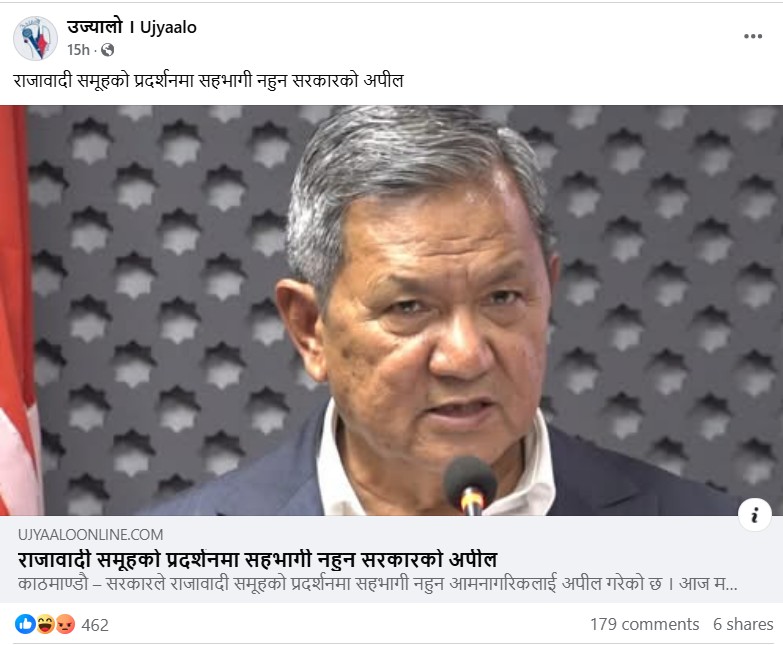Show who reacted via the 462 count
The image size is (783, 645).
[95, 625]
